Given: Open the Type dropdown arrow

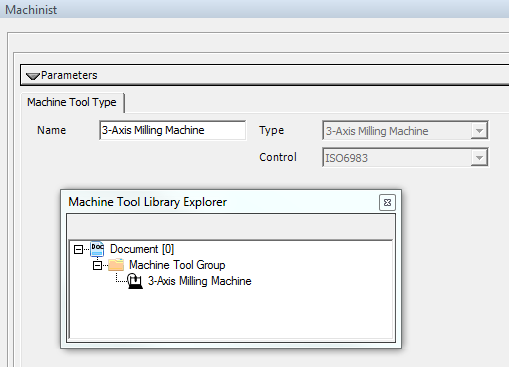Looking at the screenshot, I should (479, 131).
